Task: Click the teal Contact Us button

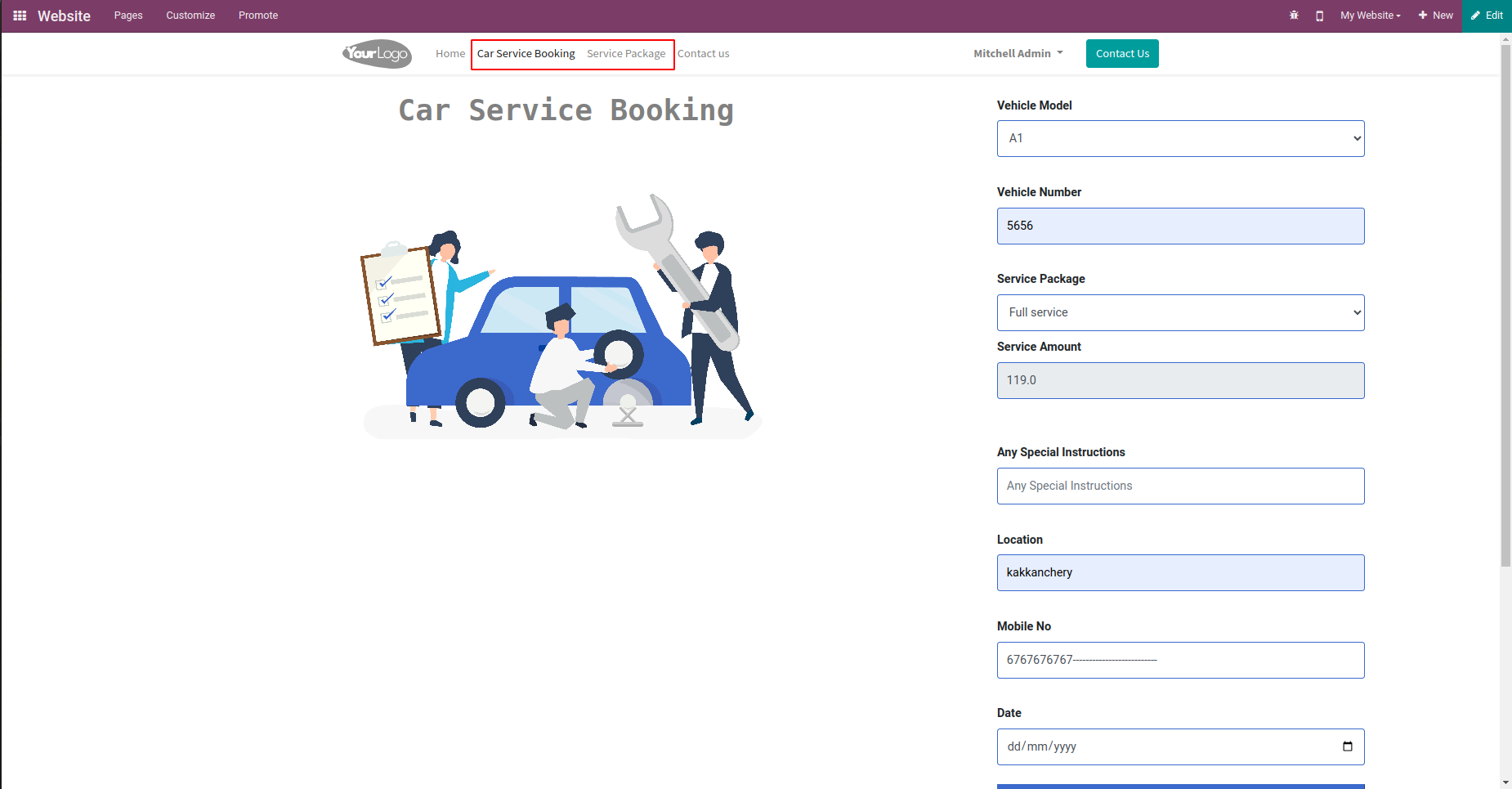Action: (1122, 54)
